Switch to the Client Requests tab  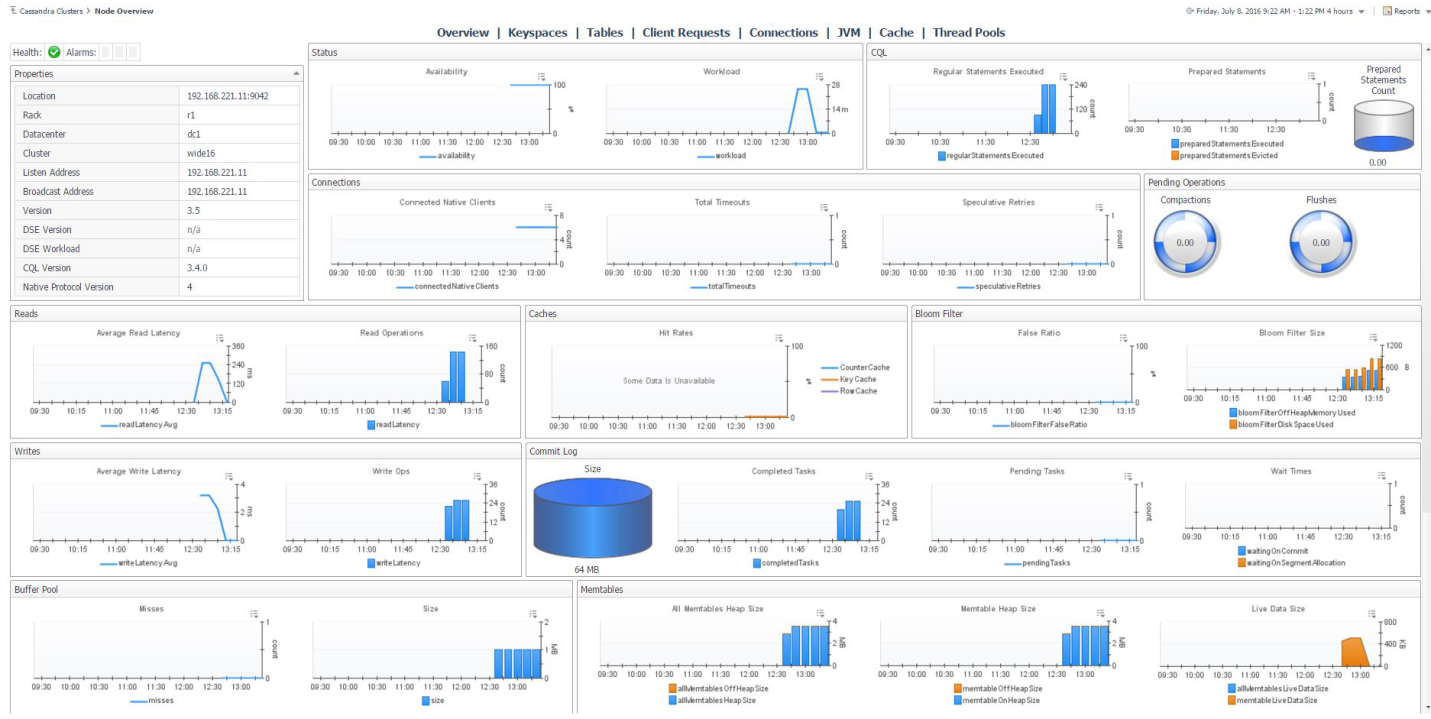[686, 33]
